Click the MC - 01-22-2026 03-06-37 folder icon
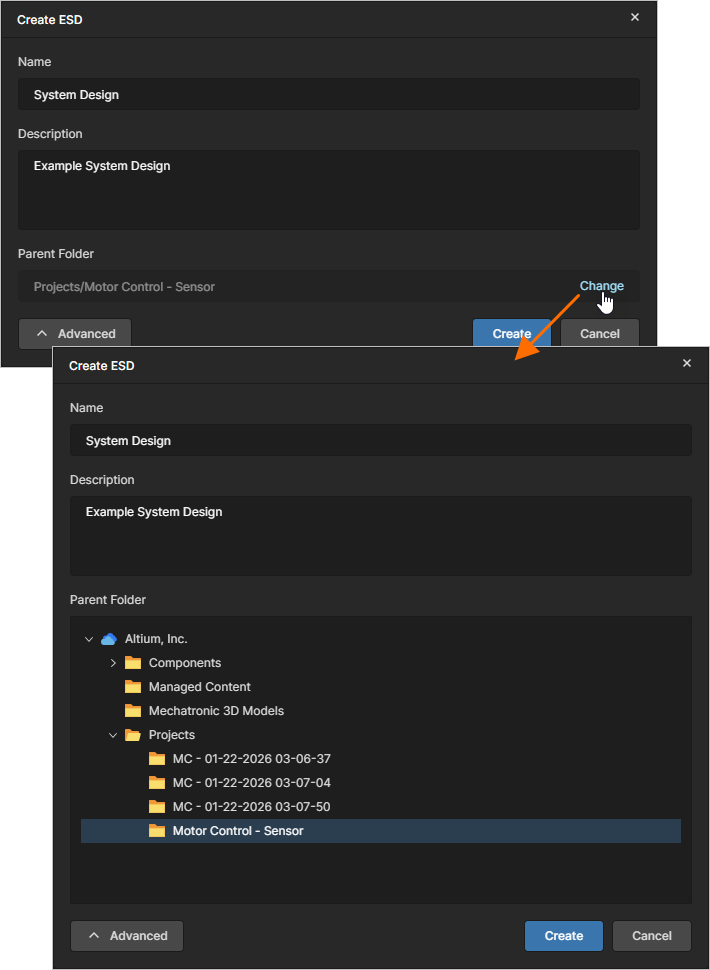Image resolution: width=710 pixels, height=970 pixels. [x=157, y=759]
